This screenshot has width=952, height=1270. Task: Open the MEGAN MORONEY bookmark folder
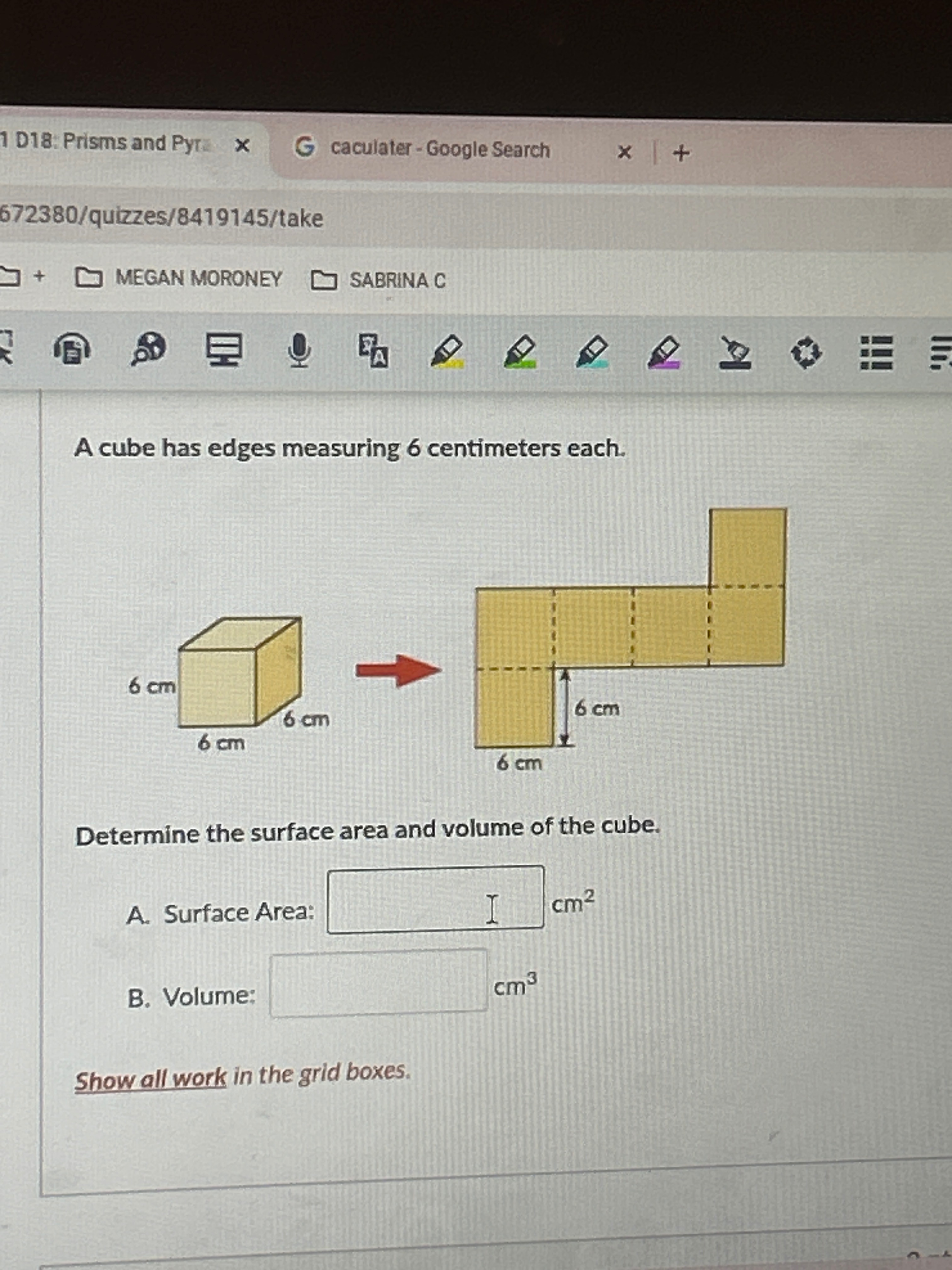[179, 278]
